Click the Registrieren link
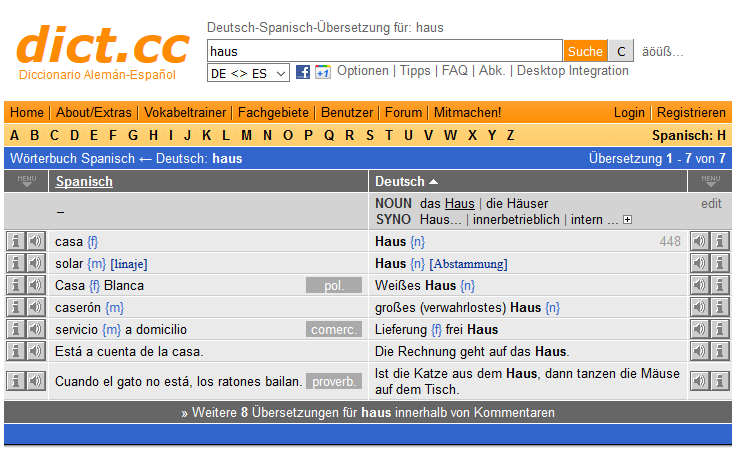Viewport: 737px width, 450px height. [691, 112]
